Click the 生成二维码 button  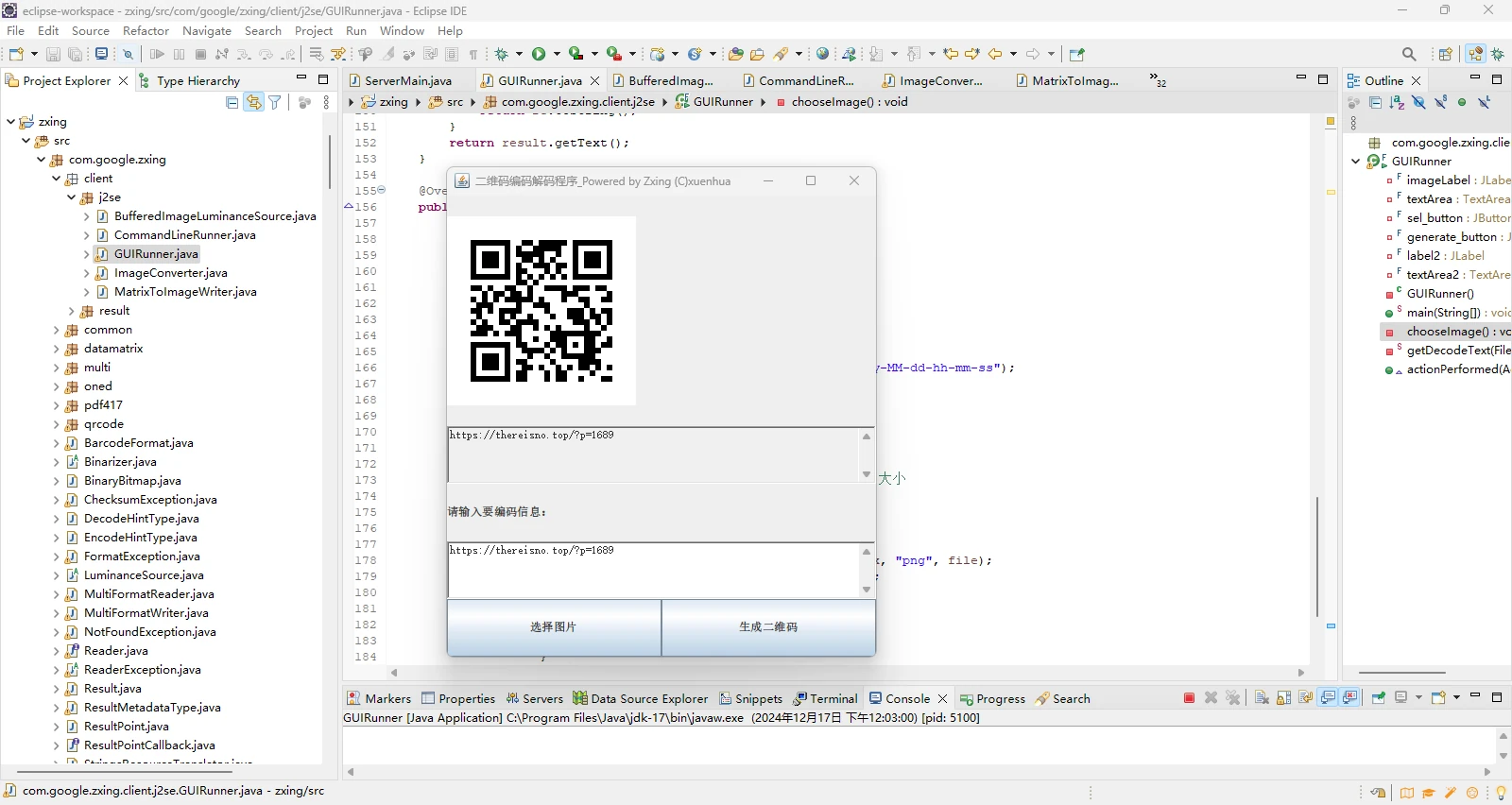[768, 627]
